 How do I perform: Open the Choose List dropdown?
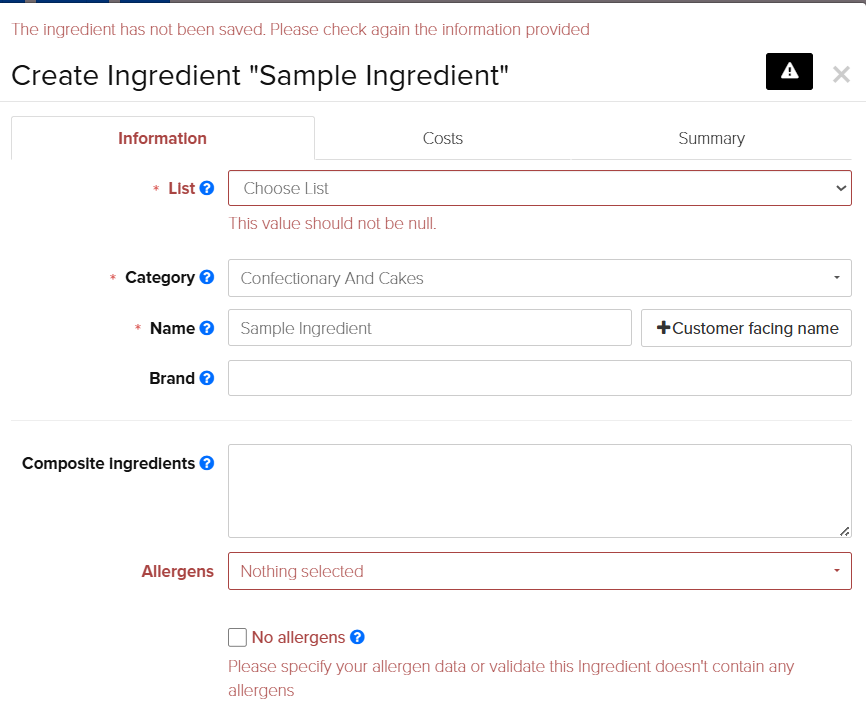[540, 188]
